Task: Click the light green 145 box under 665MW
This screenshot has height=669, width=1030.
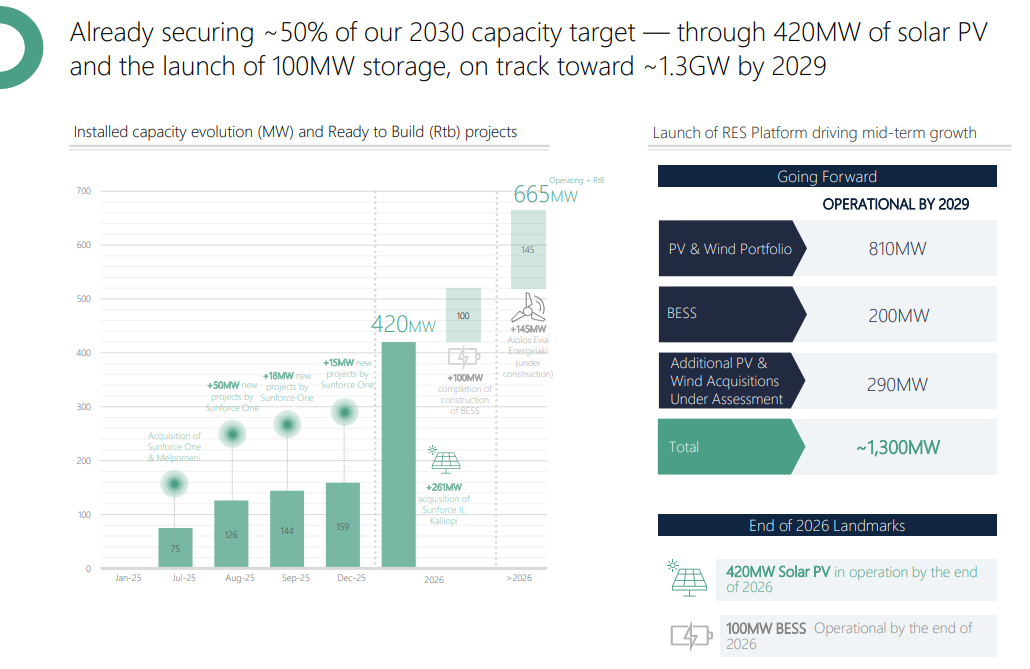Action: click(x=528, y=250)
